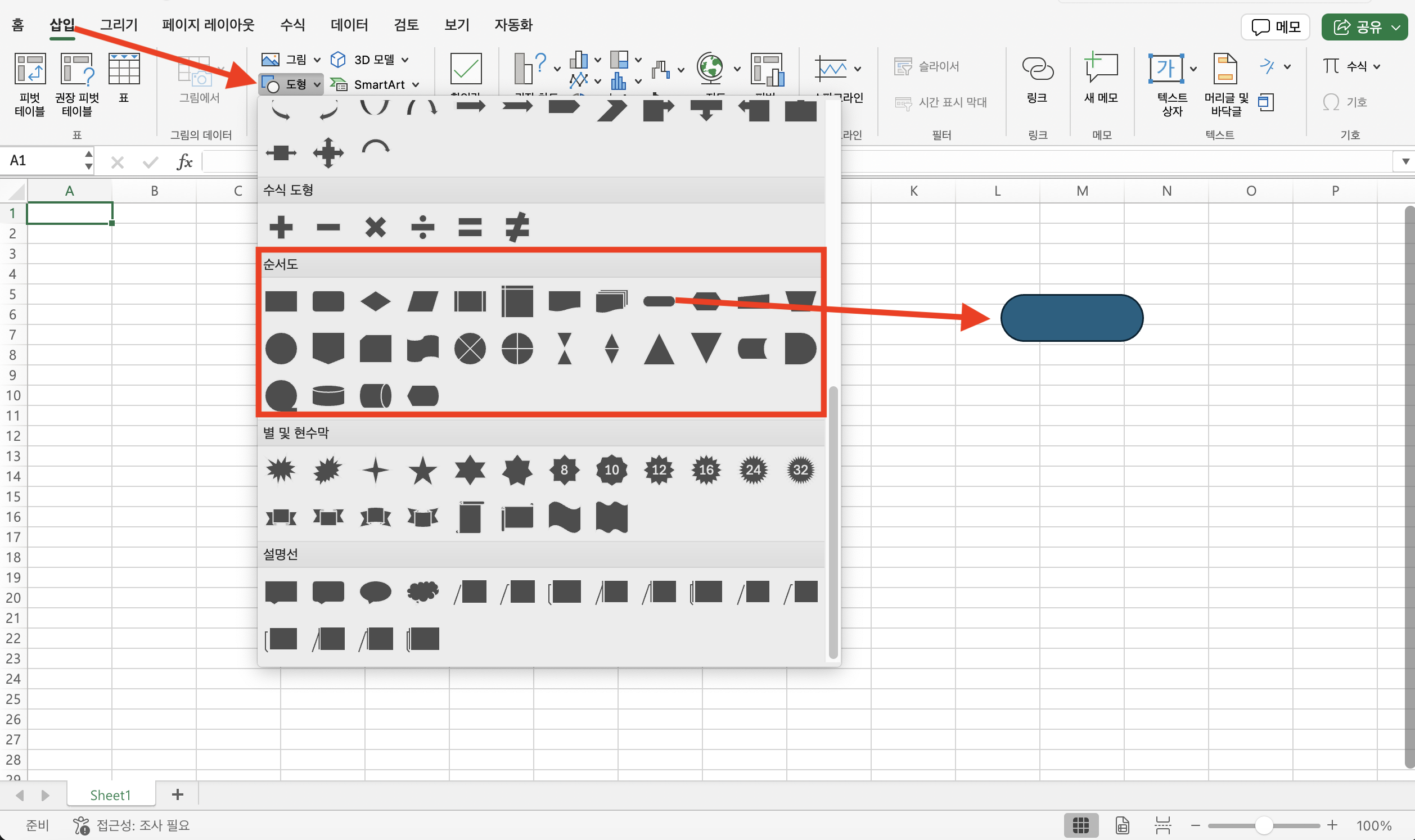1415x840 pixels.
Task: Select the flowchart Summing Junction shape
Action: pos(470,348)
